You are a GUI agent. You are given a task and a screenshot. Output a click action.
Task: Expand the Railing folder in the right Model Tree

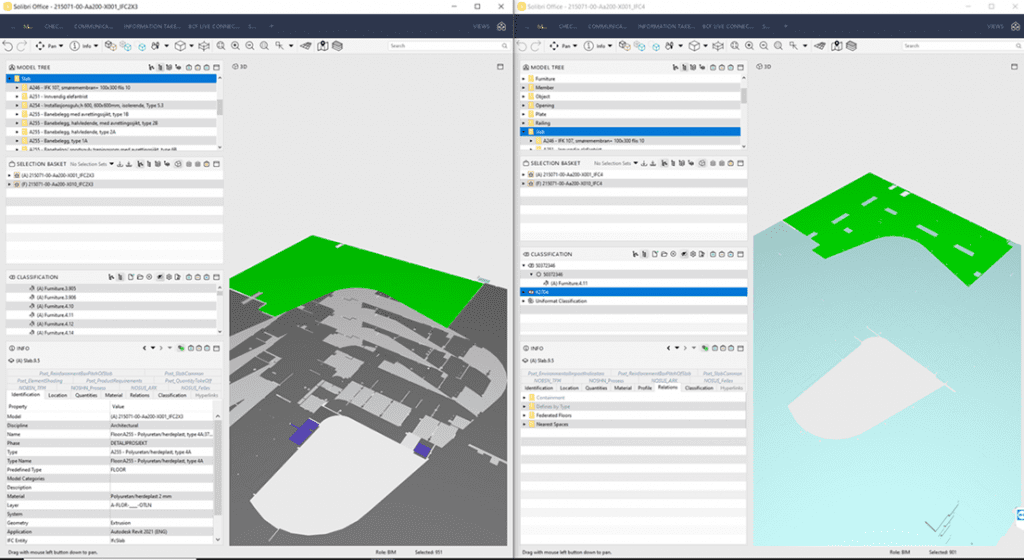click(523, 122)
